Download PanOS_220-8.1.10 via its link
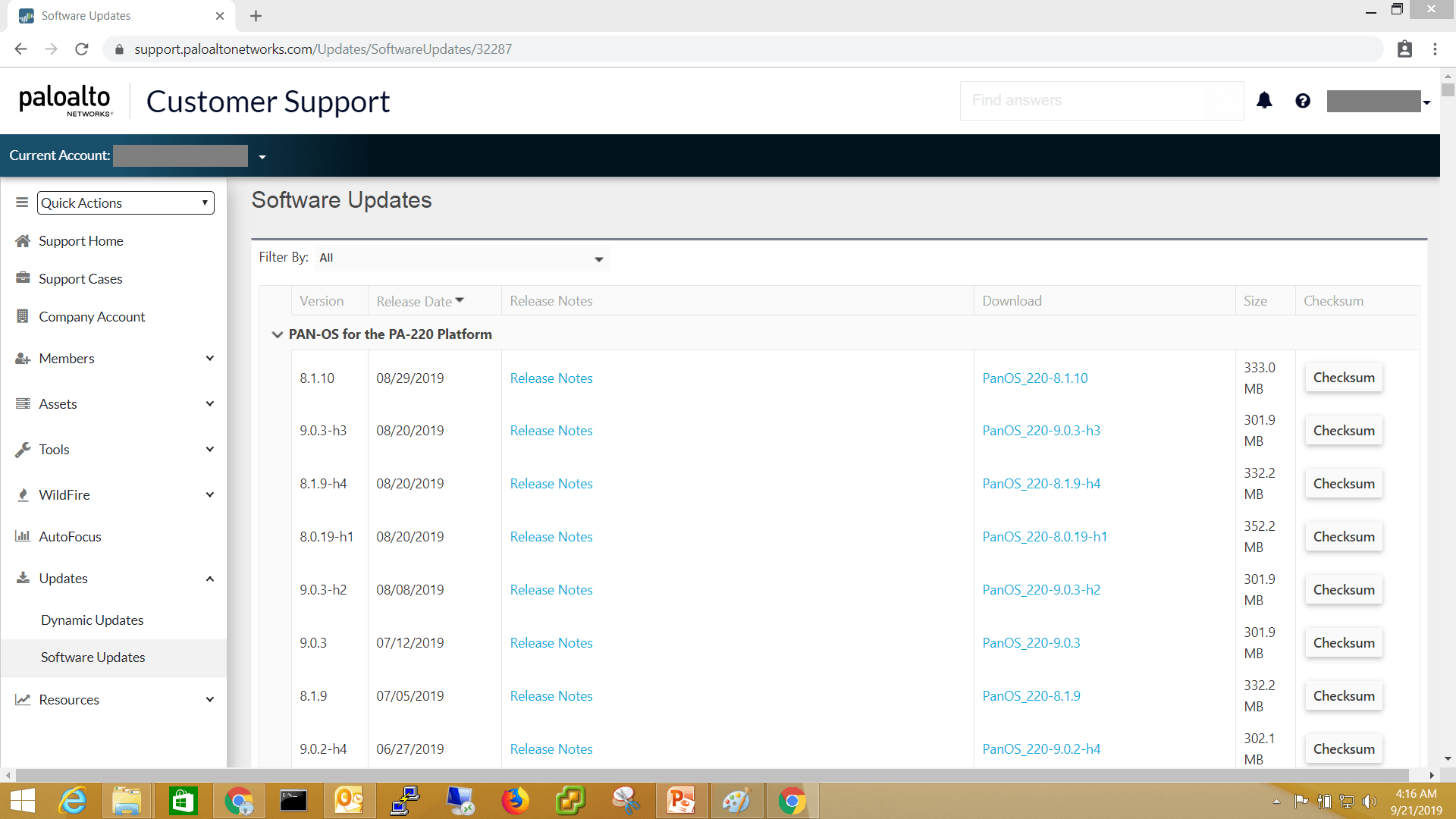The height and width of the screenshot is (819, 1456). (1035, 378)
